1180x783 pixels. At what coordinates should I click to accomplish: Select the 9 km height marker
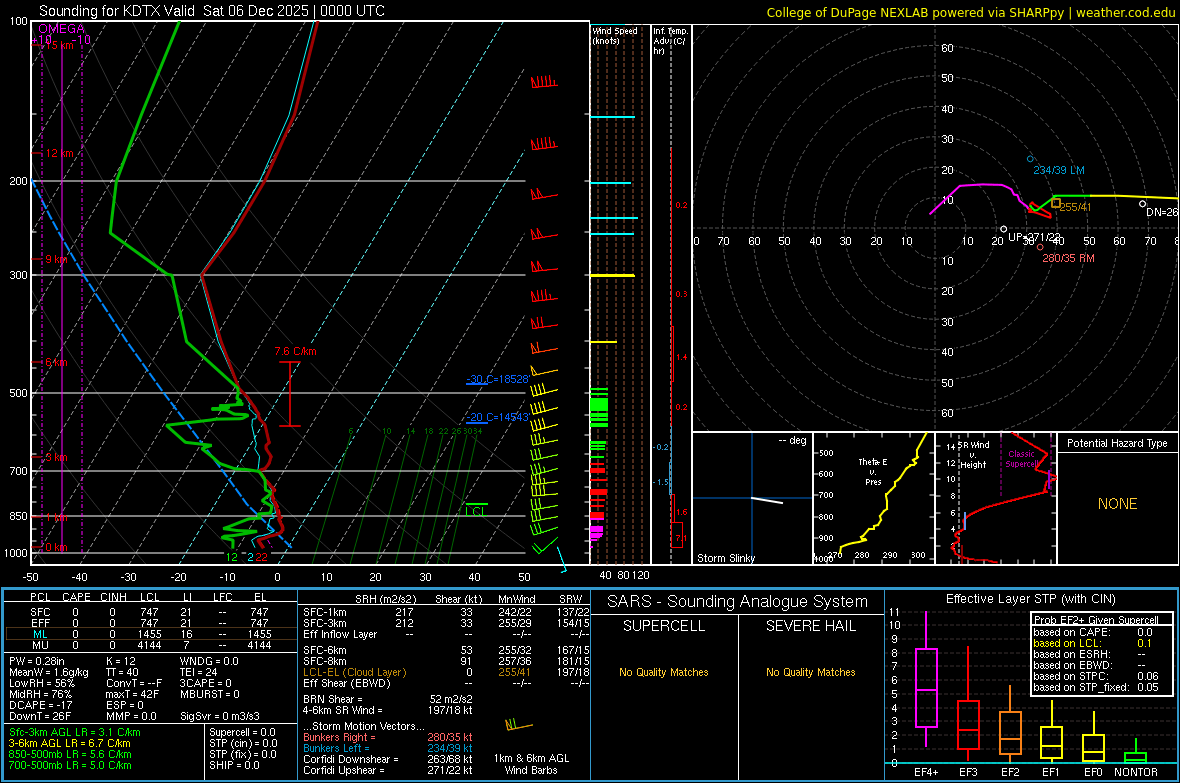(x=56, y=259)
